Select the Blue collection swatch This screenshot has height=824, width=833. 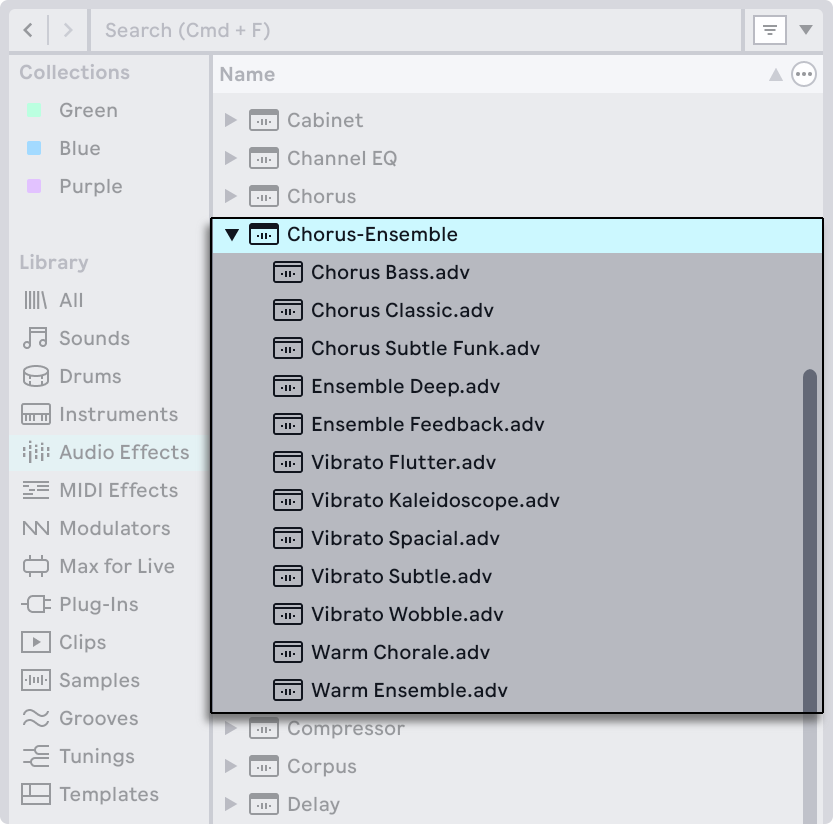[x=34, y=148]
